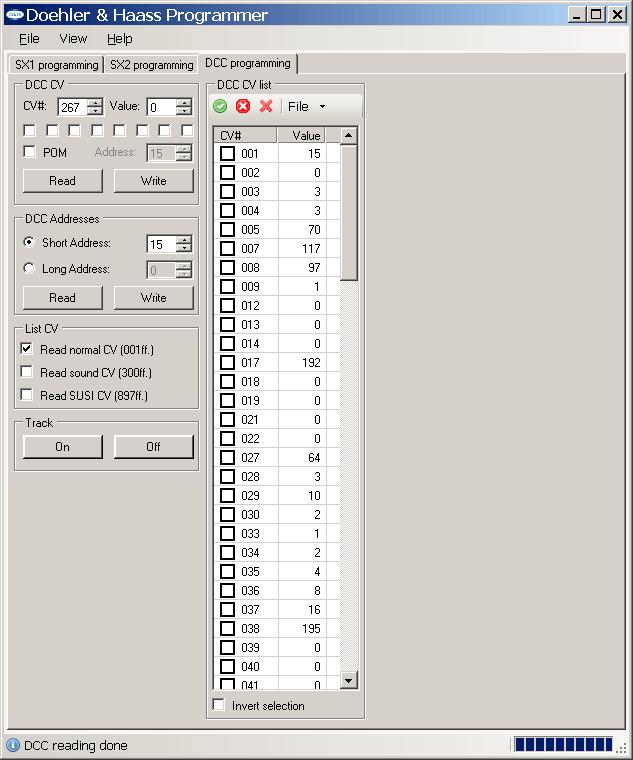Increase CV# with the up spinner arrow

(95, 103)
